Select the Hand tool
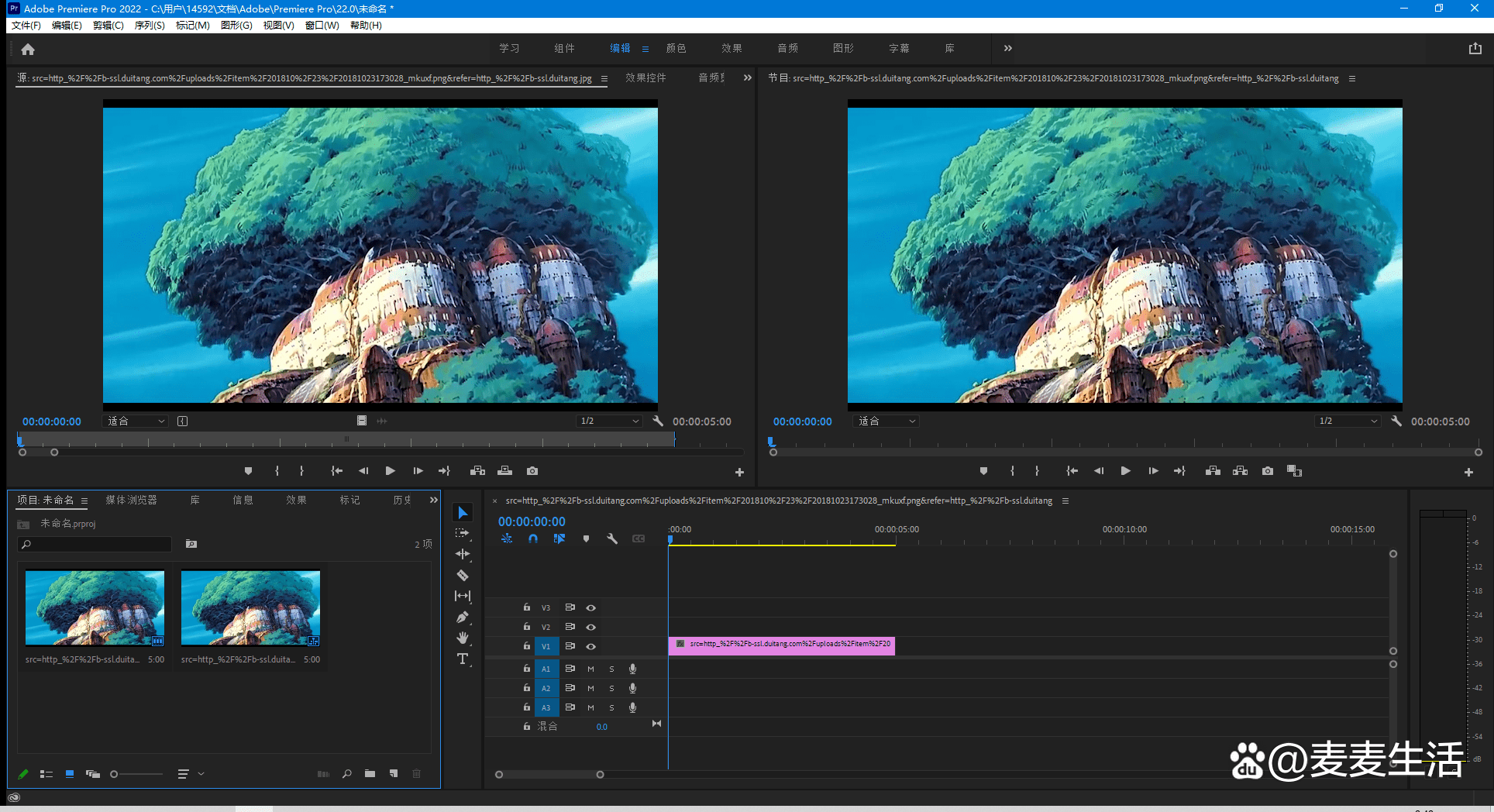Image resolution: width=1494 pixels, height=812 pixels. (463, 638)
